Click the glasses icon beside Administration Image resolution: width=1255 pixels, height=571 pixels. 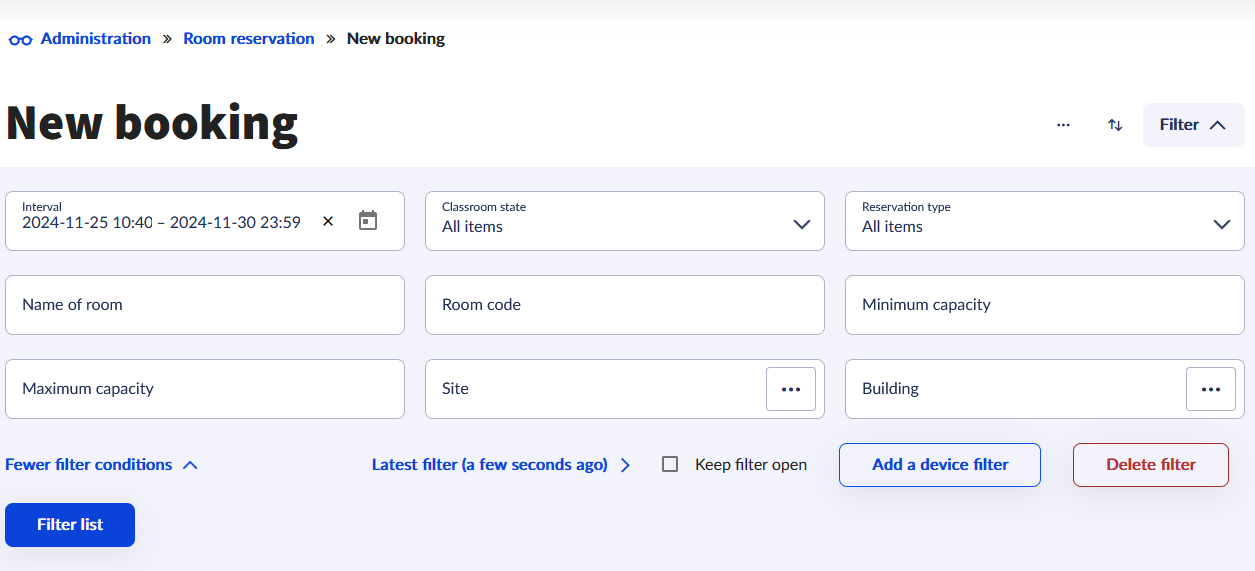20,40
